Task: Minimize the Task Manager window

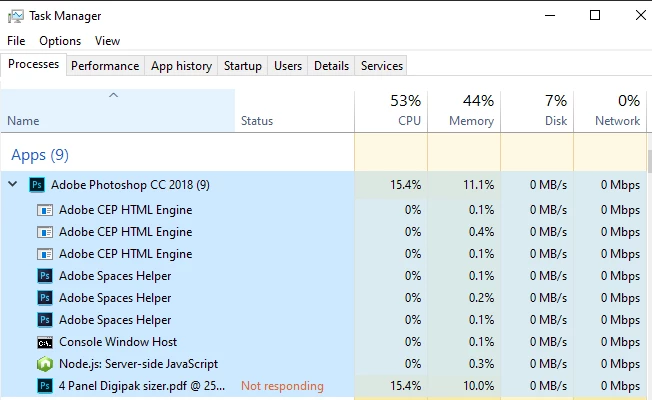Action: tap(550, 16)
